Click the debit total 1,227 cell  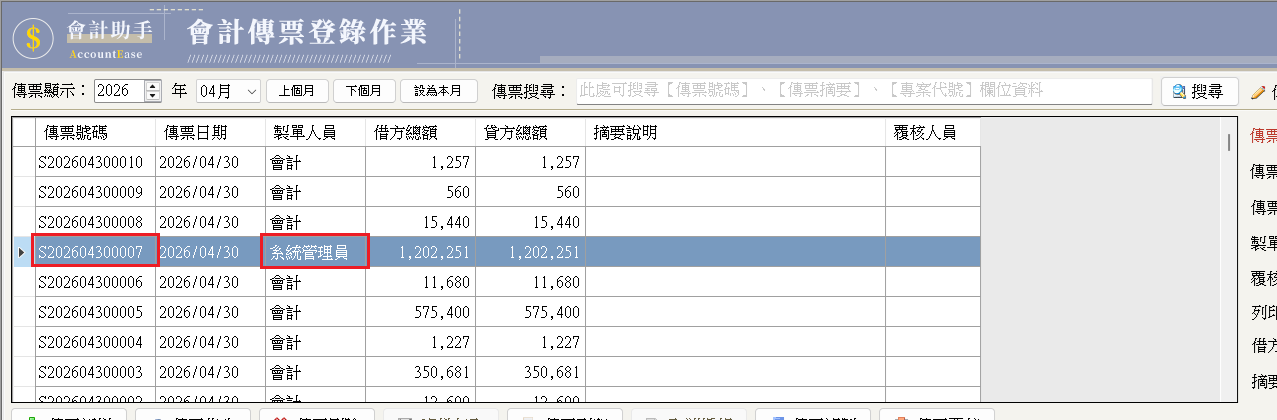[420, 342]
